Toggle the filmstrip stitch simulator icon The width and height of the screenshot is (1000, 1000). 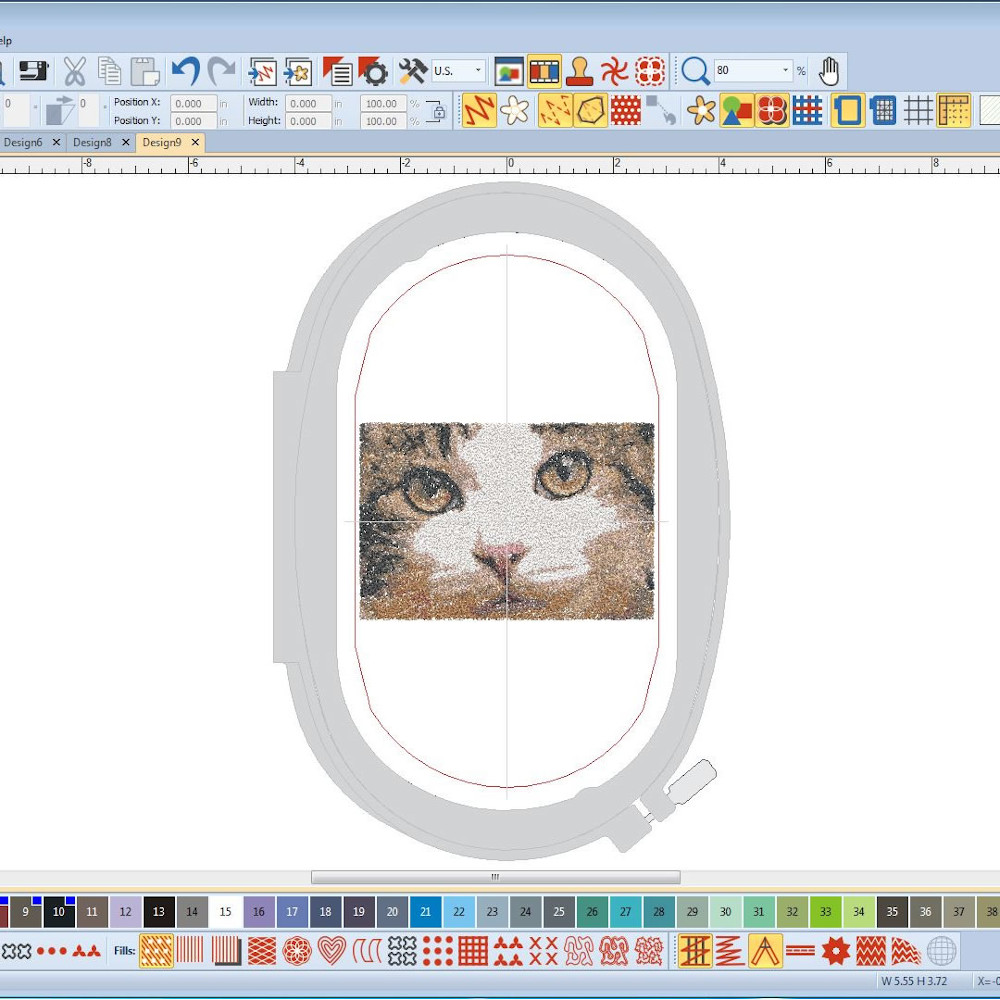click(544, 71)
